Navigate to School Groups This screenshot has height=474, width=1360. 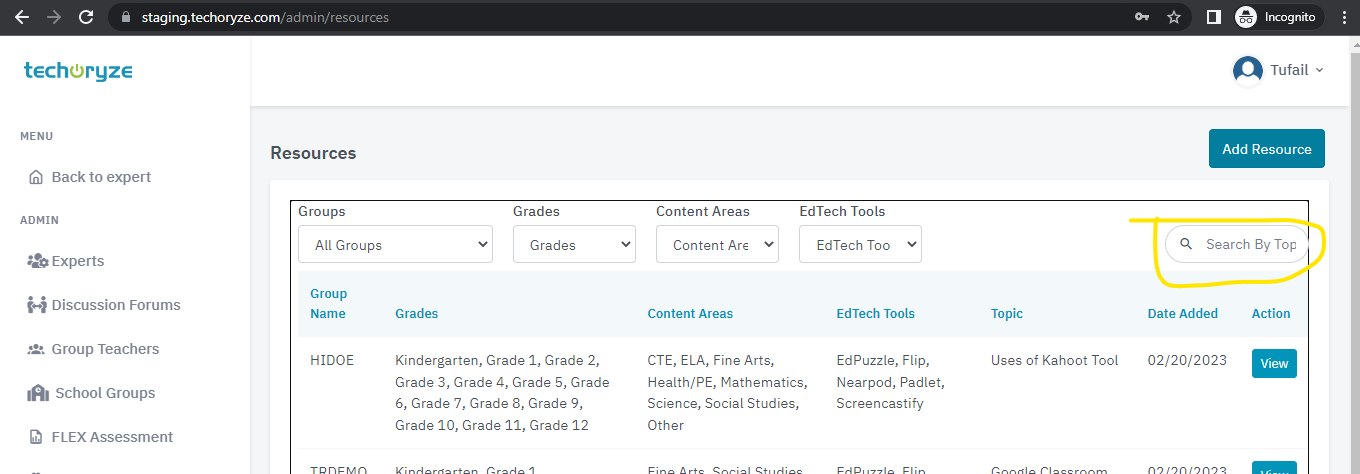pos(105,393)
